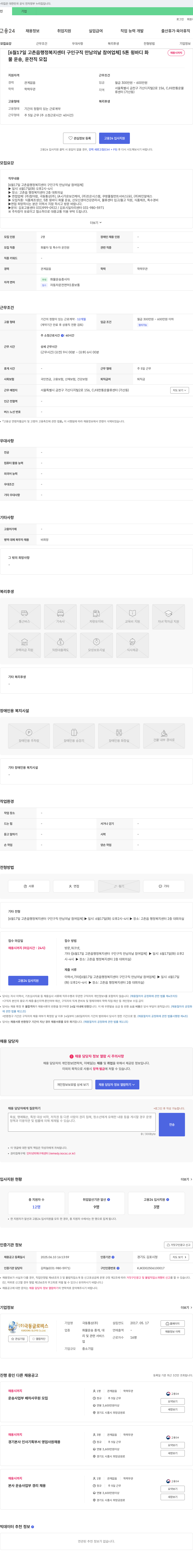Open the 채용정보 main menu
193x1568 pixels.
point(32,31)
